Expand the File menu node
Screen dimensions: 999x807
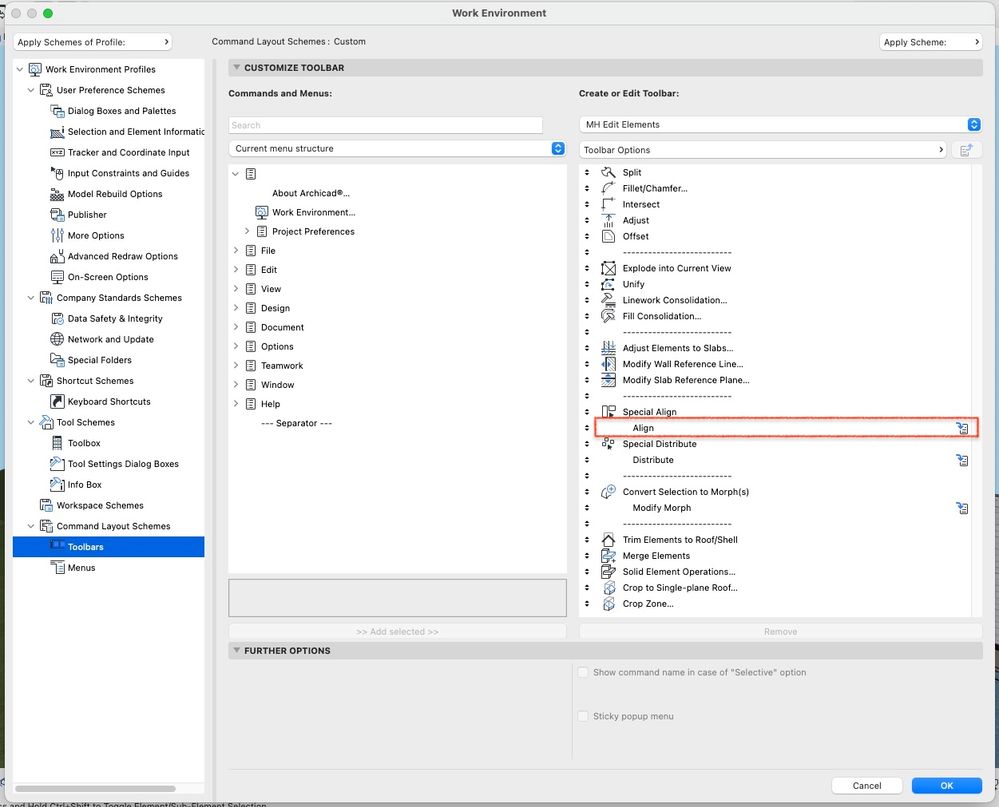coord(236,251)
